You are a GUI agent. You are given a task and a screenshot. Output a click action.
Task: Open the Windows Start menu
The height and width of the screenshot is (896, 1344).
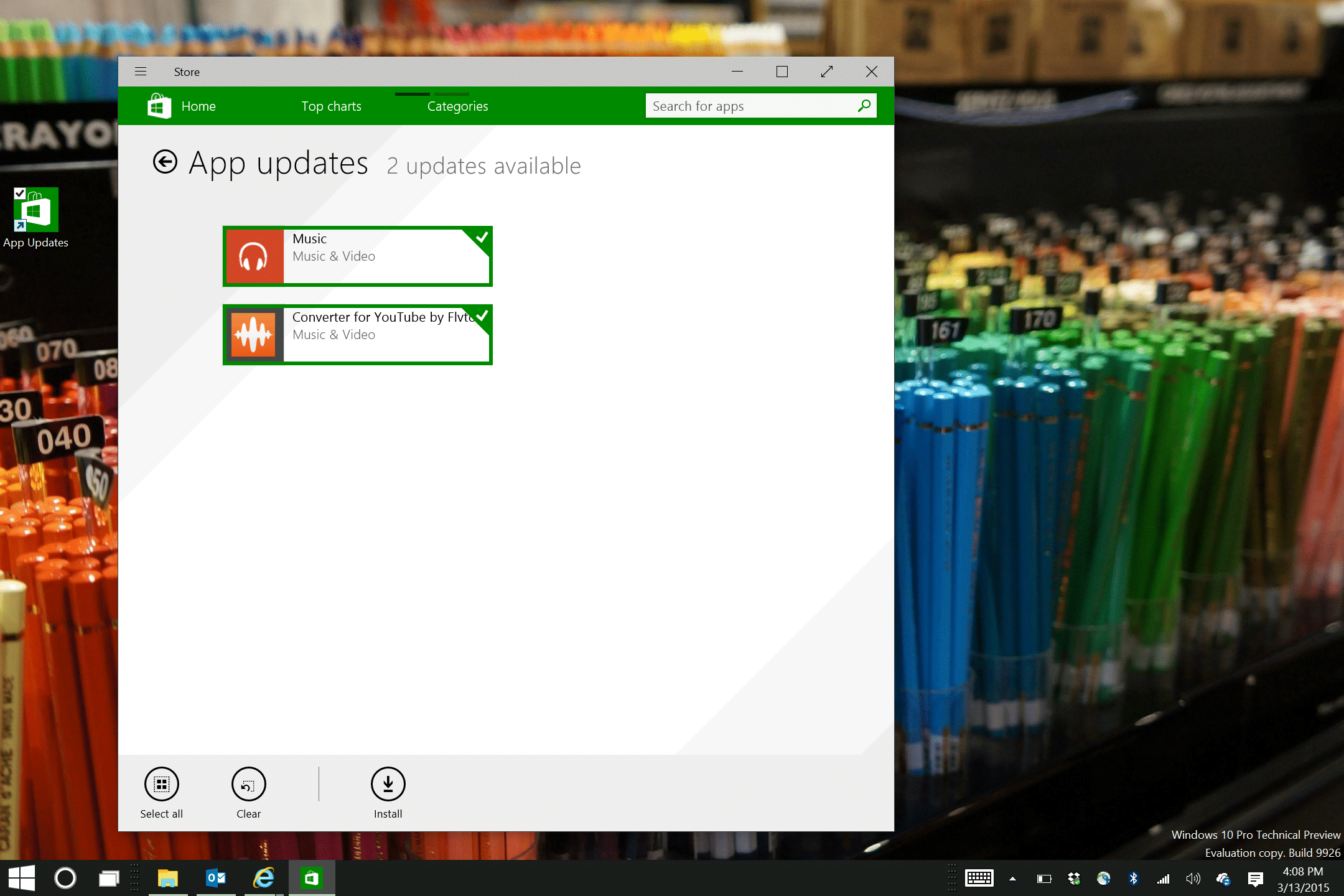click(22, 878)
